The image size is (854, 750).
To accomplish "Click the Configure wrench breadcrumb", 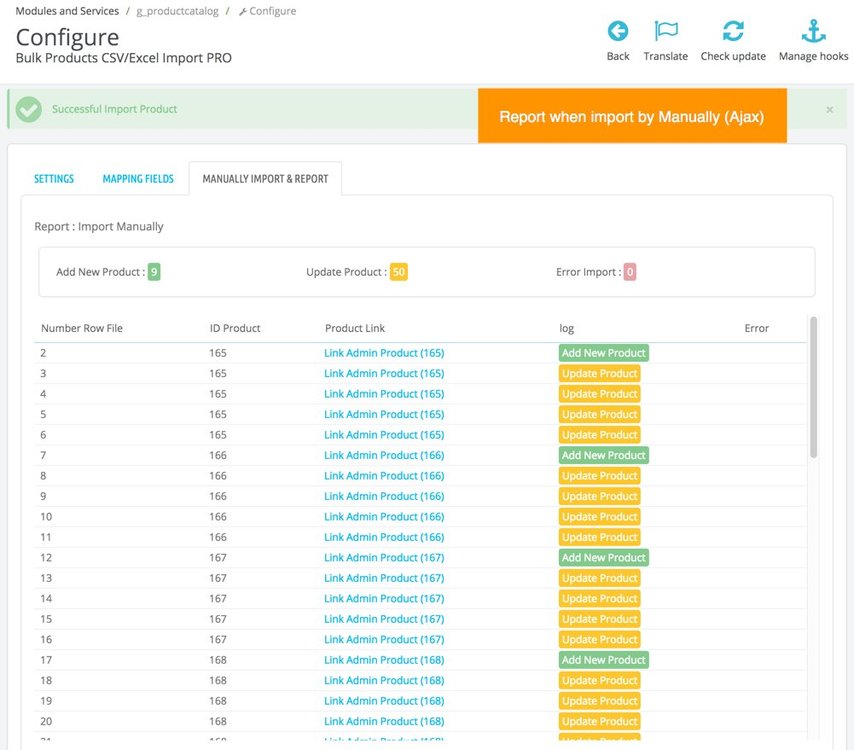I will pyautogui.click(x=267, y=11).
